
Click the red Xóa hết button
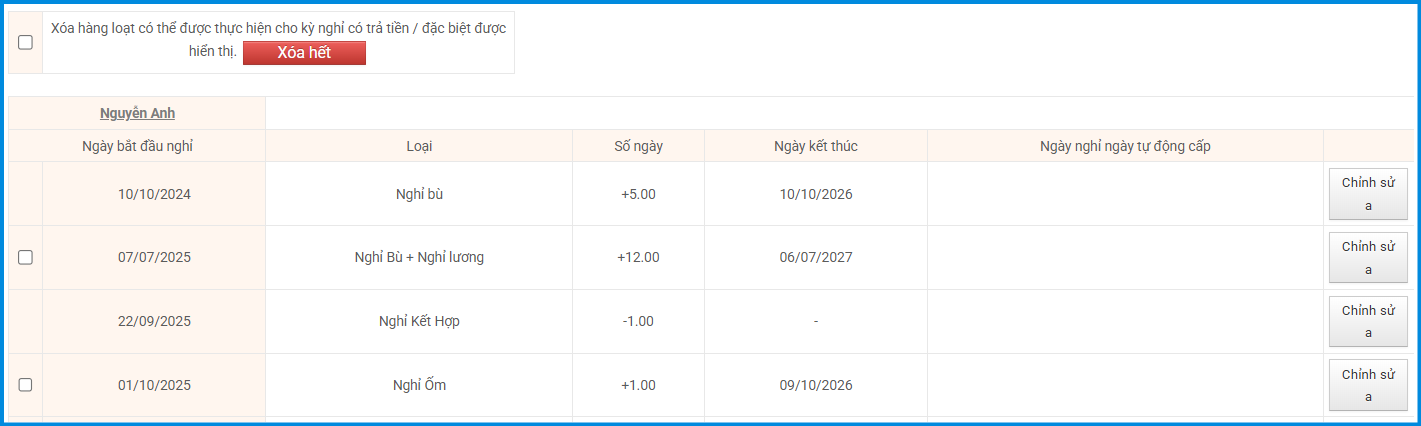(304, 53)
